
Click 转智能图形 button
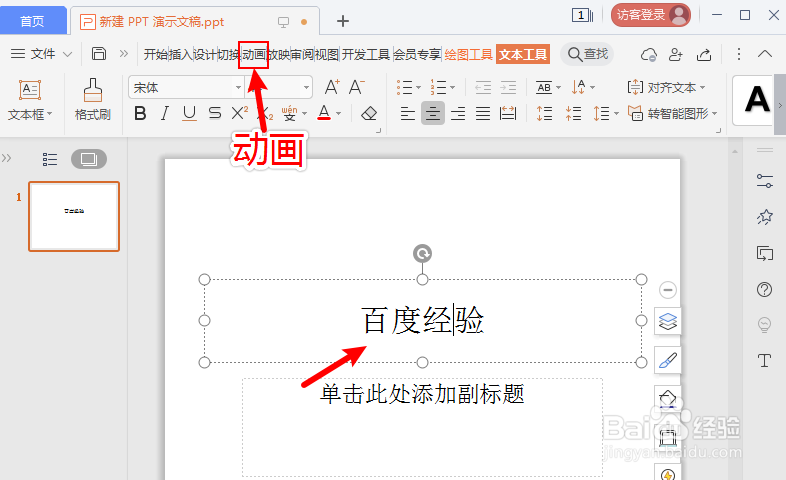point(672,114)
